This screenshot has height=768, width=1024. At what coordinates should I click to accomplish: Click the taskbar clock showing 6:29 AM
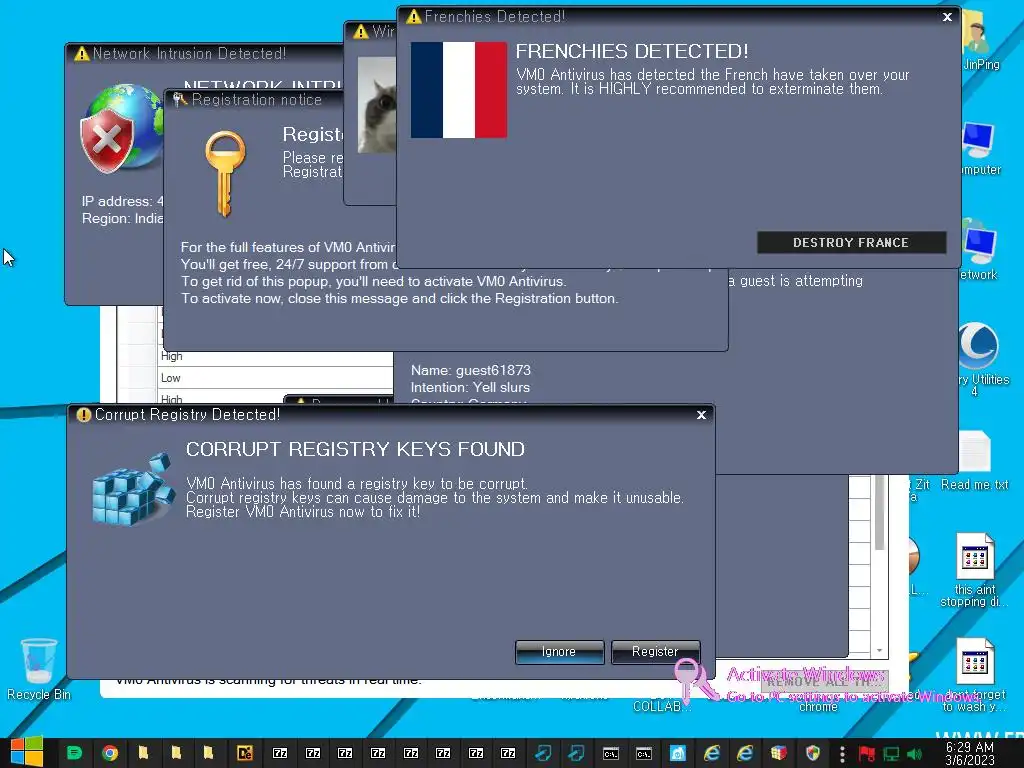(969, 754)
